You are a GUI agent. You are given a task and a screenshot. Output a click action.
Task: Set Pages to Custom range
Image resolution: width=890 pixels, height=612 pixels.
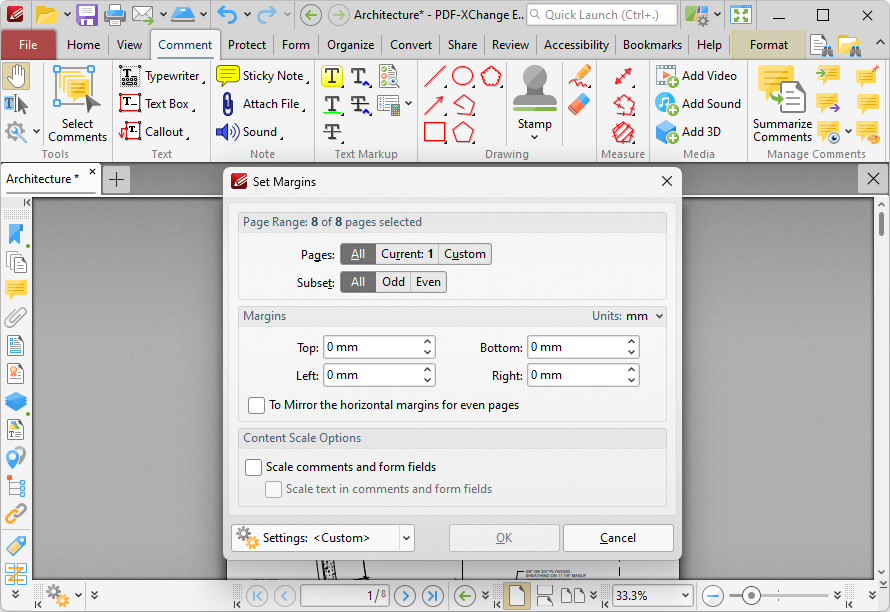point(464,253)
